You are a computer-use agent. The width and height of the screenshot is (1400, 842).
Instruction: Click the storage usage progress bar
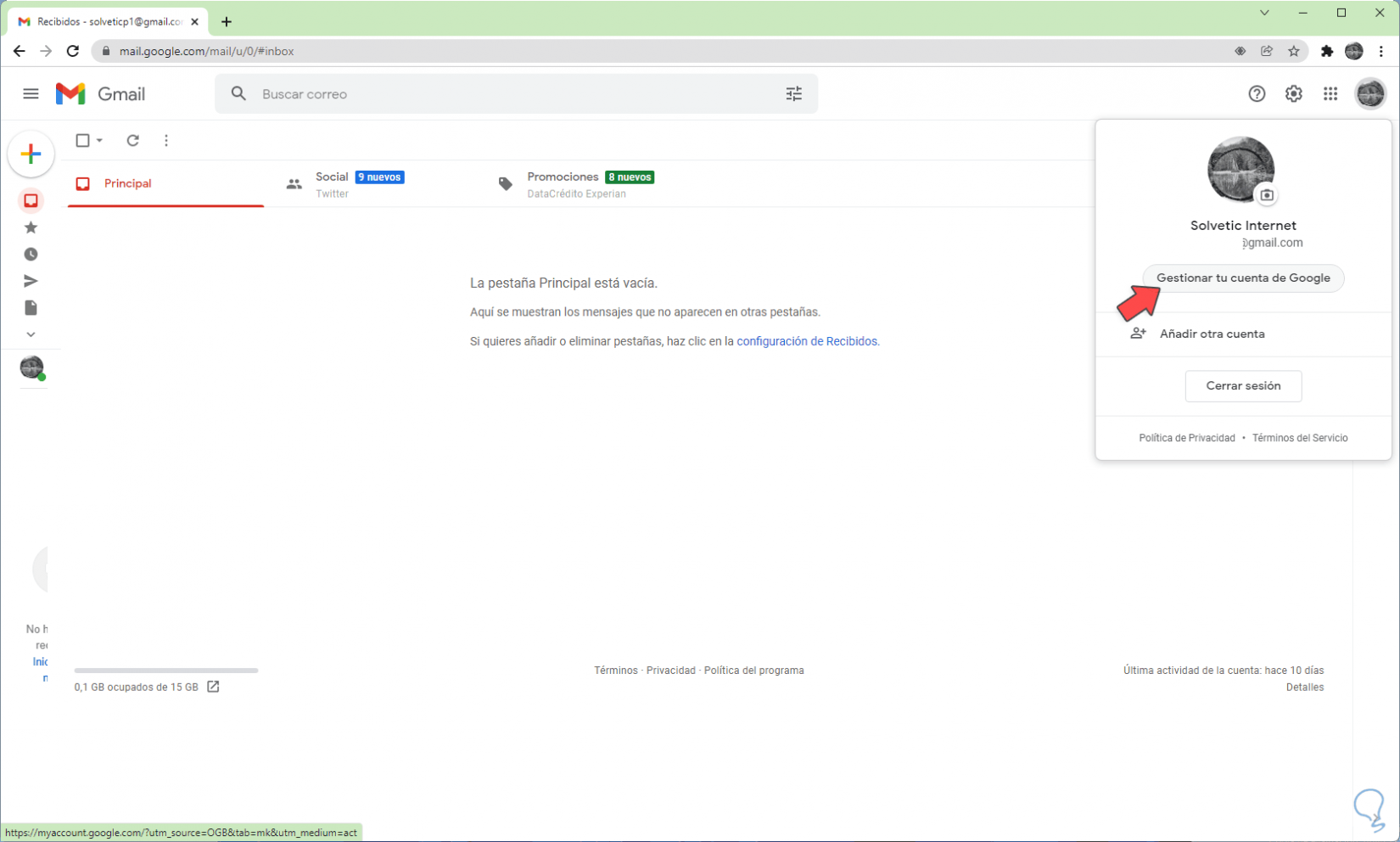166,671
